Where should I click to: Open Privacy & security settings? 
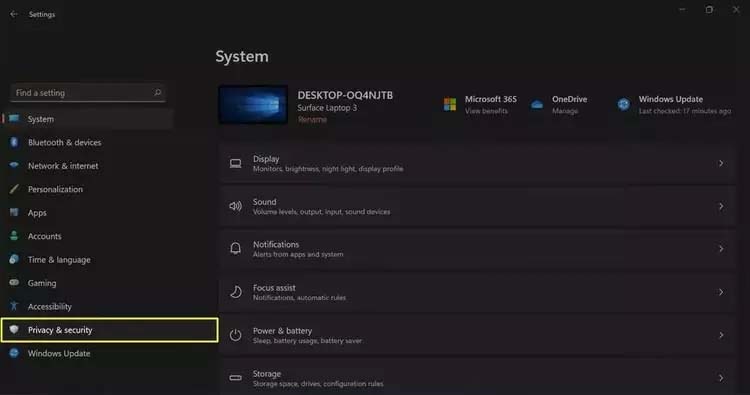tap(110, 330)
